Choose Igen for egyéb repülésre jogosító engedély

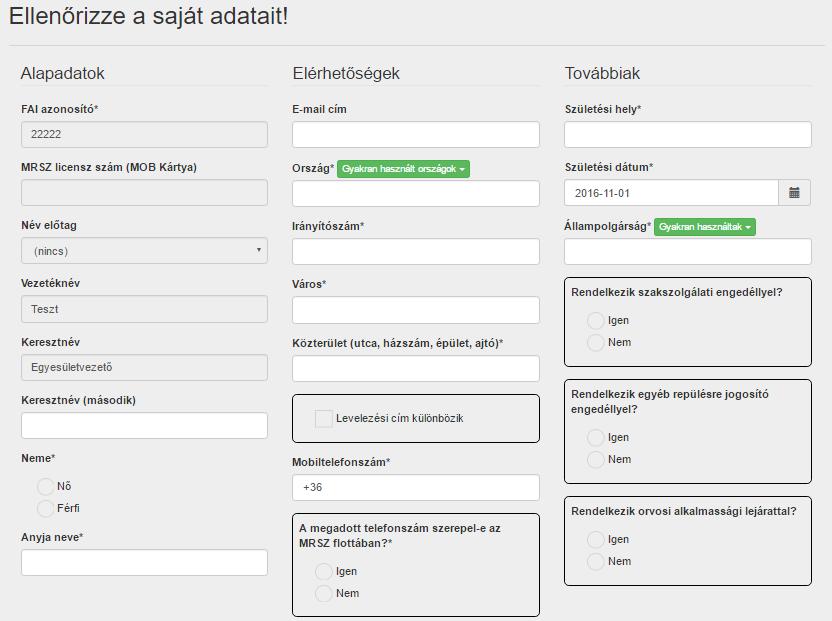tap(596, 437)
